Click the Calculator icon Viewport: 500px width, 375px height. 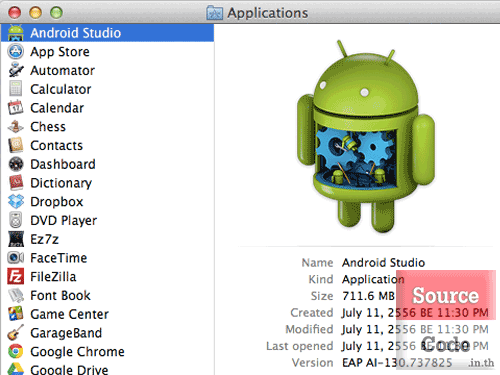16,89
